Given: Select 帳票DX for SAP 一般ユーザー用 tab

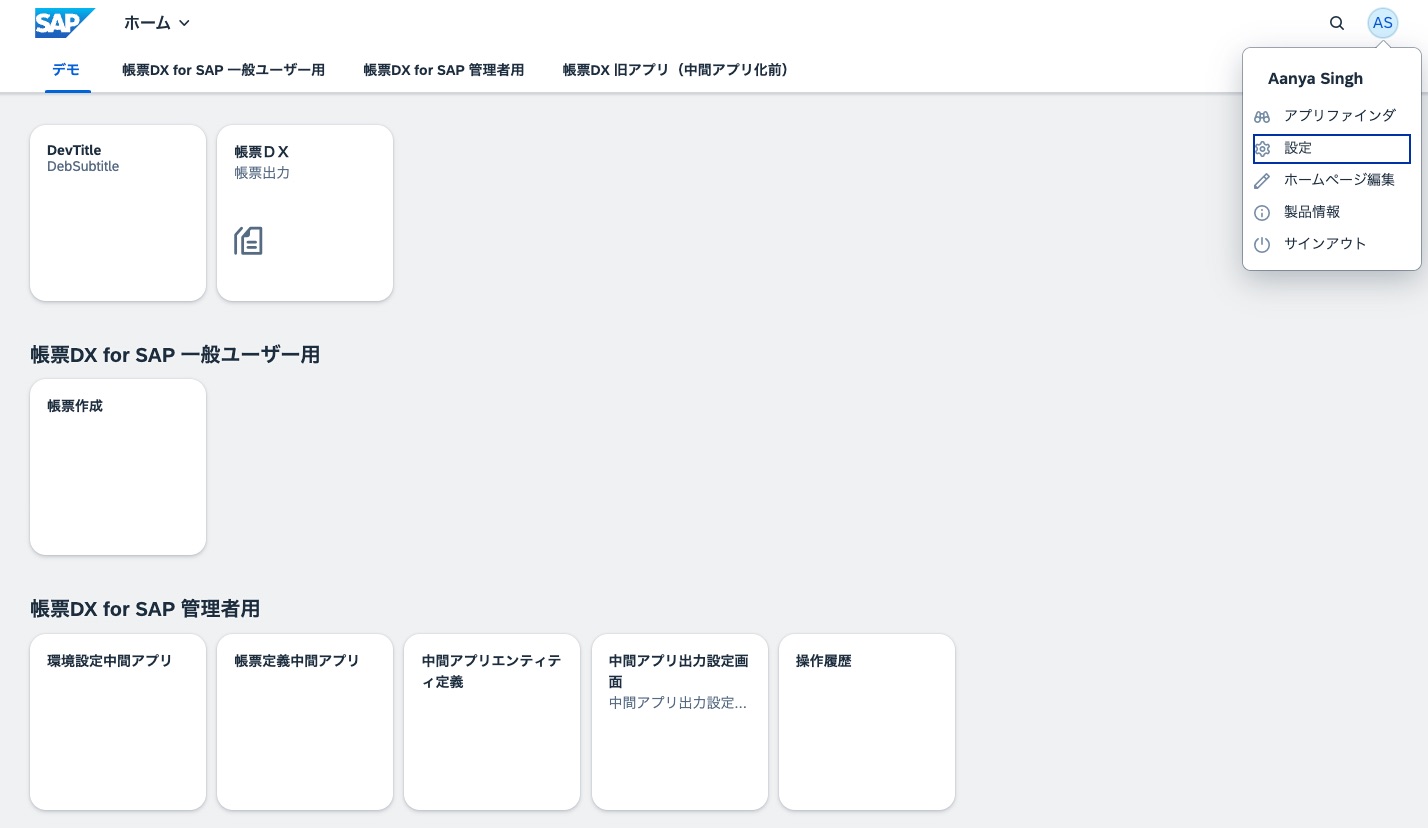Looking at the screenshot, I should [x=223, y=70].
